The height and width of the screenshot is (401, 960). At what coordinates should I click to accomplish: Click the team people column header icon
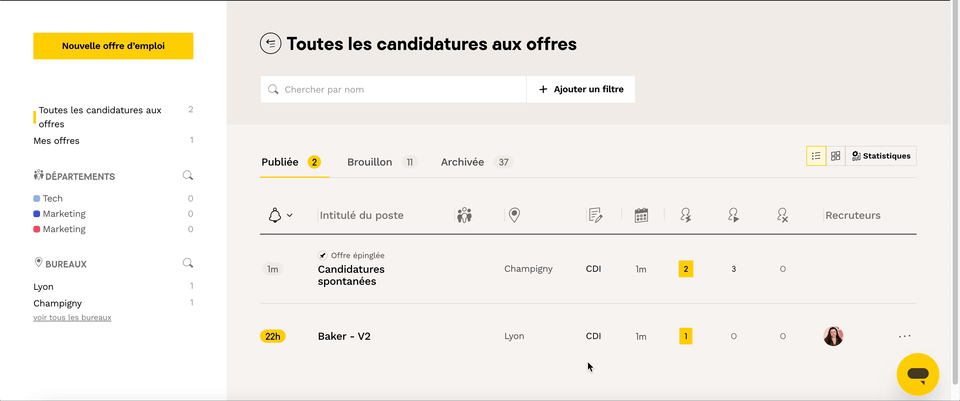(x=464, y=215)
